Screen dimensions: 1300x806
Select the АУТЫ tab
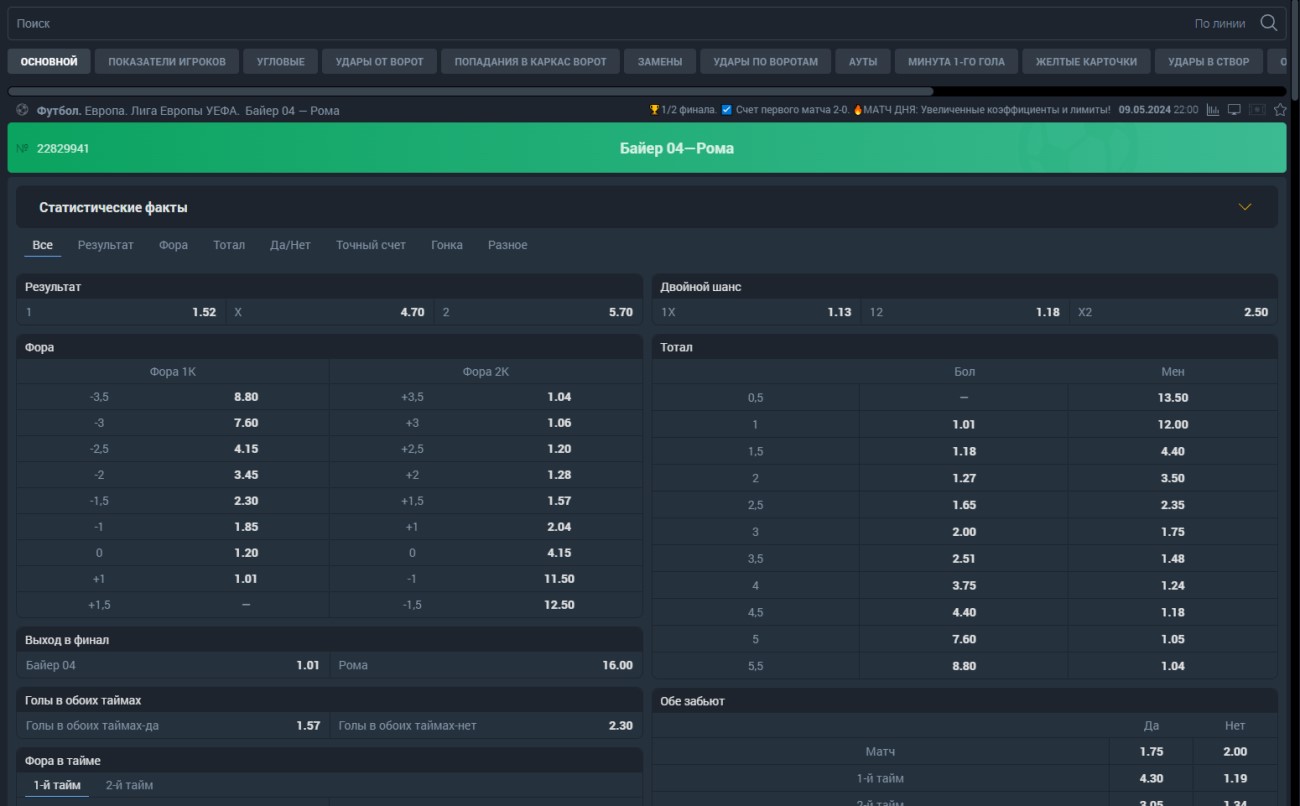(863, 61)
